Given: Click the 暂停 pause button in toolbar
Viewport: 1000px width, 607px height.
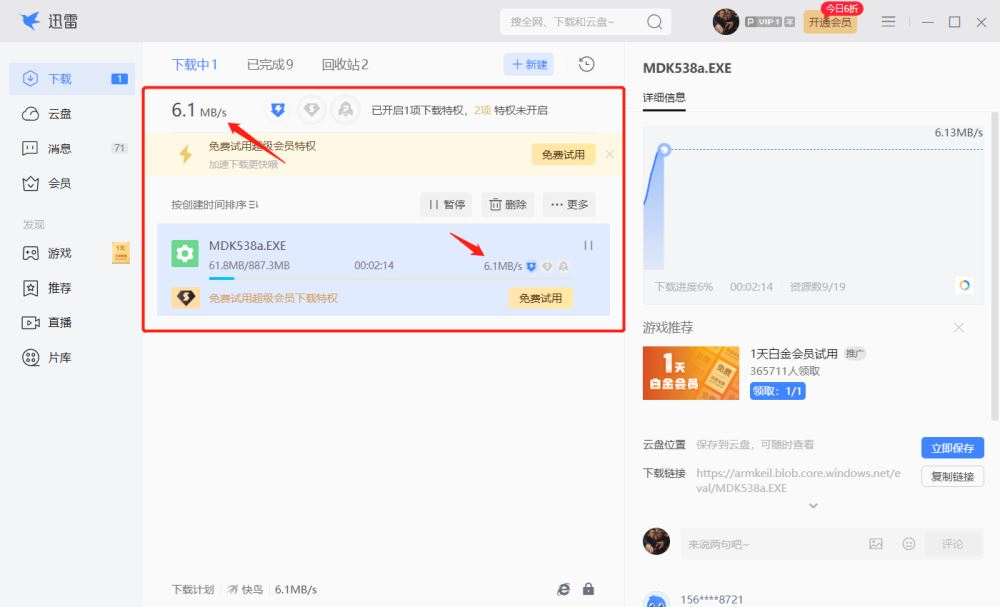Looking at the screenshot, I should pos(446,205).
